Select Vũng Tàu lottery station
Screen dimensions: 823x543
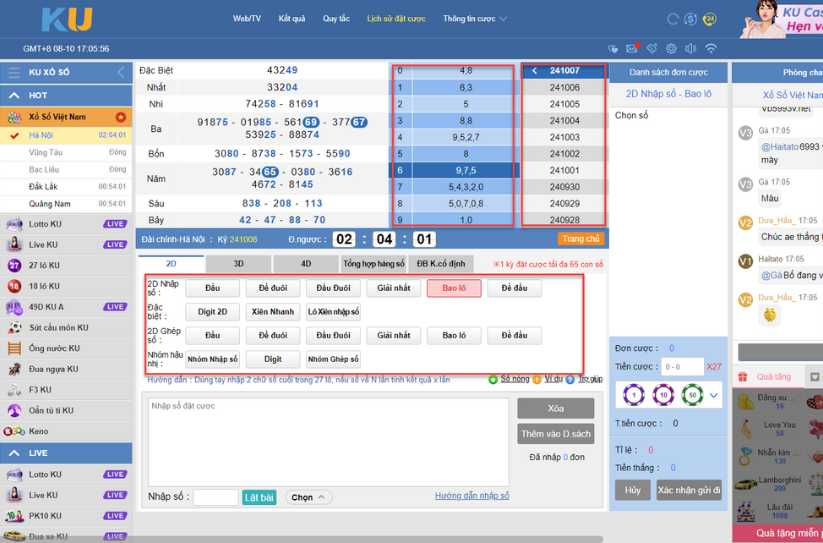(66, 152)
